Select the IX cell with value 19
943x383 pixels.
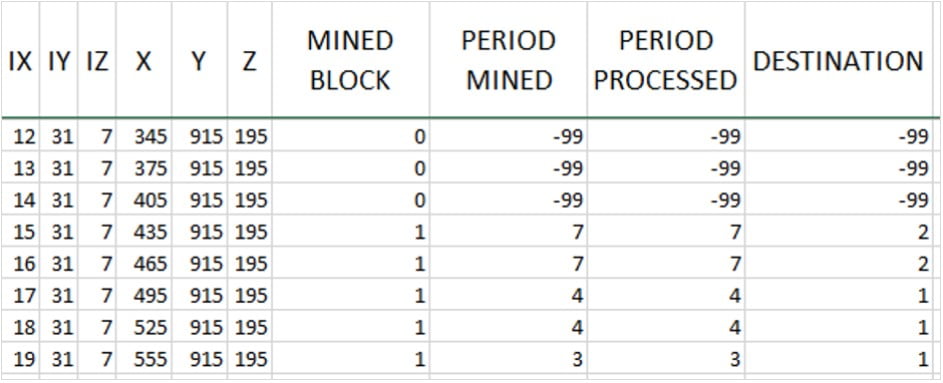(20, 360)
